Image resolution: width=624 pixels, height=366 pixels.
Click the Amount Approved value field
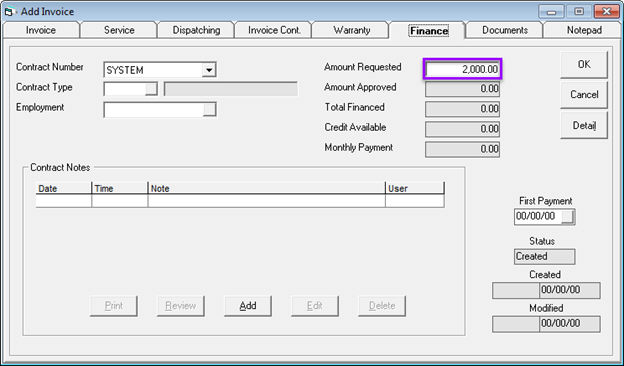[x=462, y=89]
